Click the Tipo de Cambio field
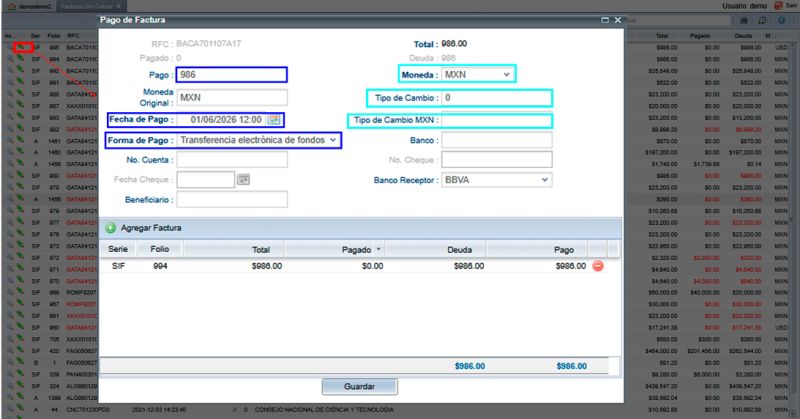 496,97
